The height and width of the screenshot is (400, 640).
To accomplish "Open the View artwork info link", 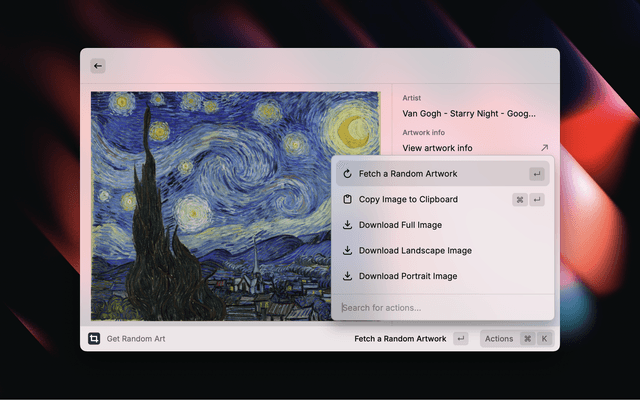I will tap(438, 148).
